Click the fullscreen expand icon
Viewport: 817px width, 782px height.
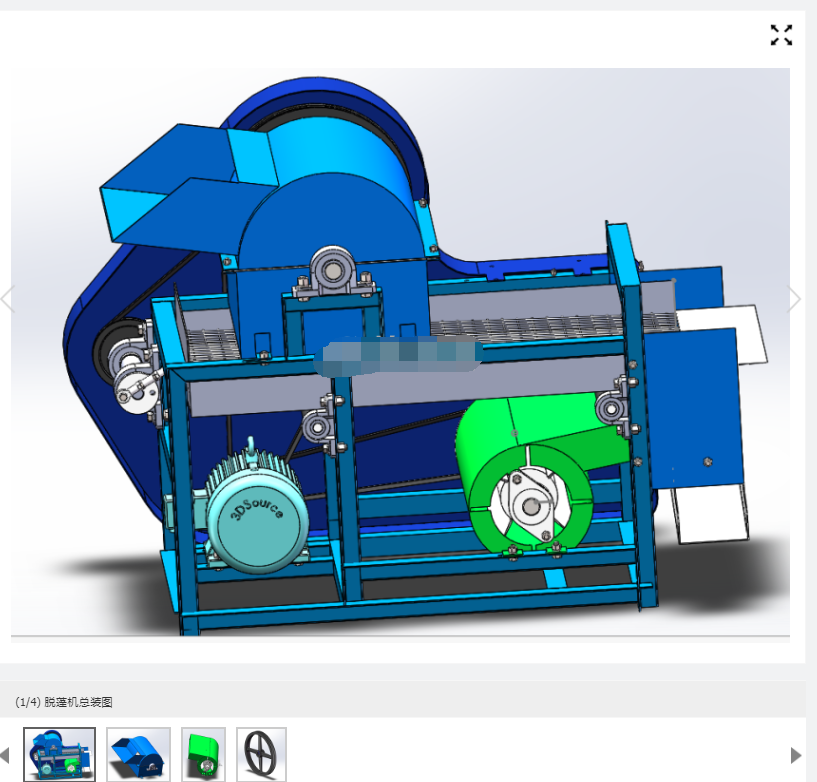pyautogui.click(x=781, y=35)
